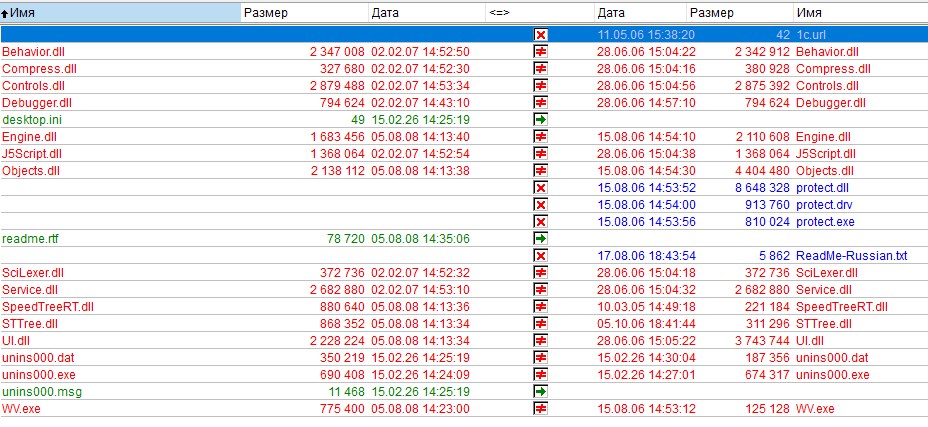Toggle the not-equal icon for Controls.dll

pos(540,86)
